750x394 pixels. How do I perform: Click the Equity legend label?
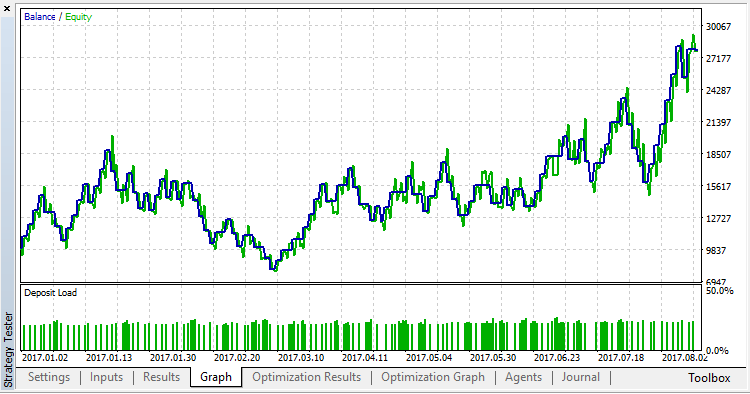(x=78, y=17)
